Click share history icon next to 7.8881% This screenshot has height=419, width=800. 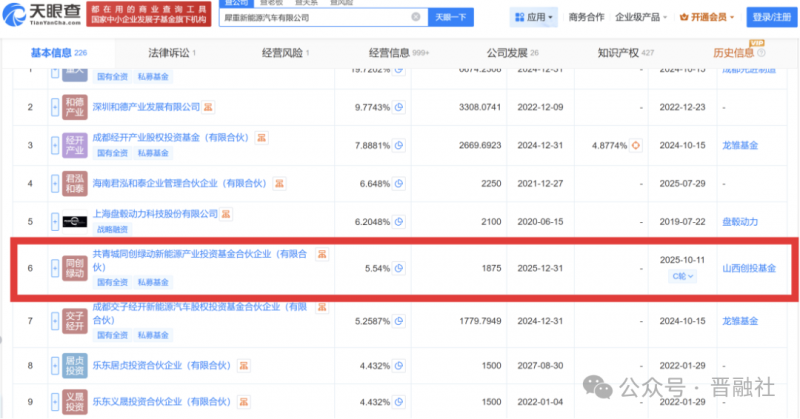click(x=399, y=145)
